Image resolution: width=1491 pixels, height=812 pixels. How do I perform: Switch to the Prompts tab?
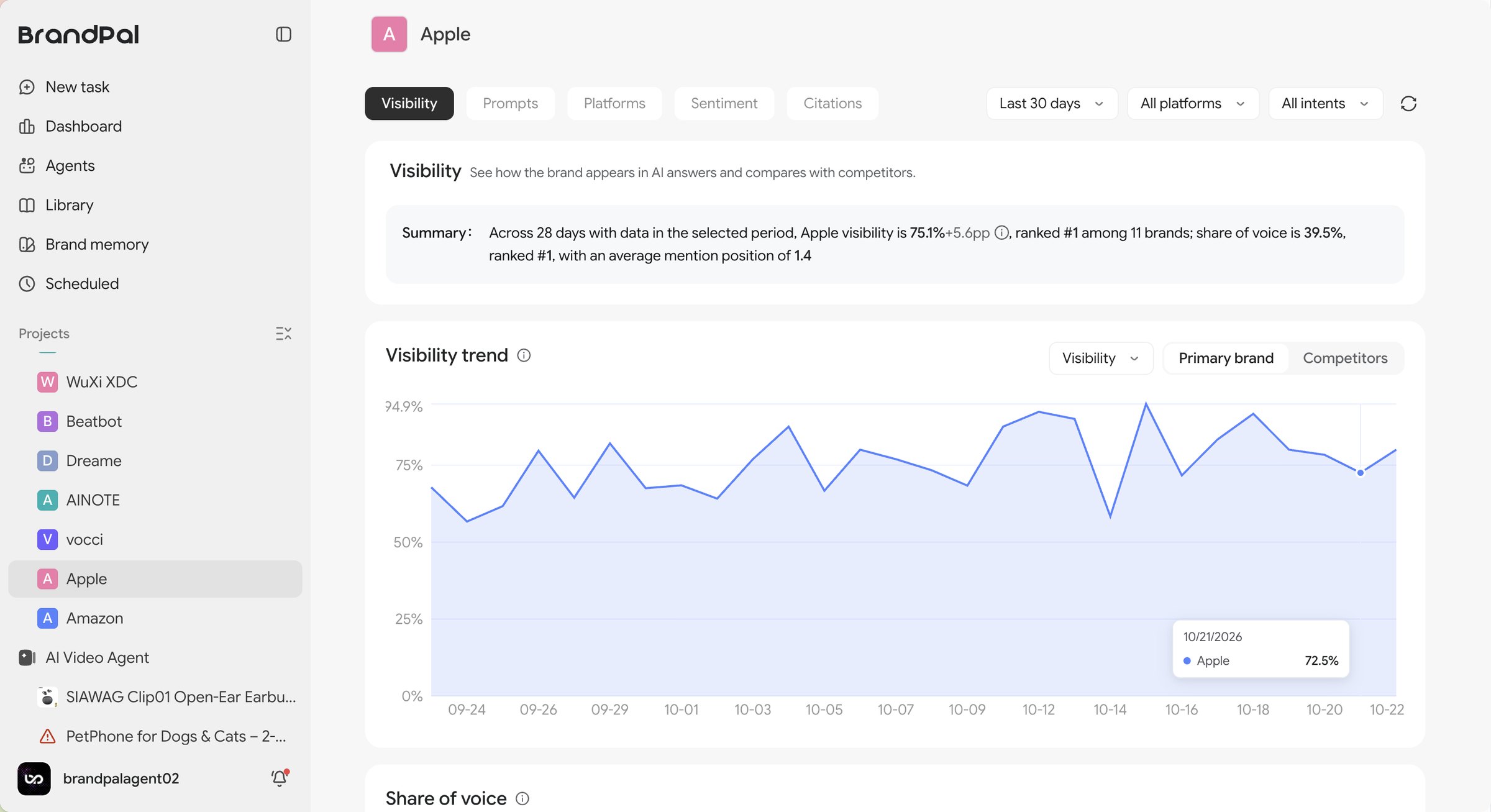510,103
